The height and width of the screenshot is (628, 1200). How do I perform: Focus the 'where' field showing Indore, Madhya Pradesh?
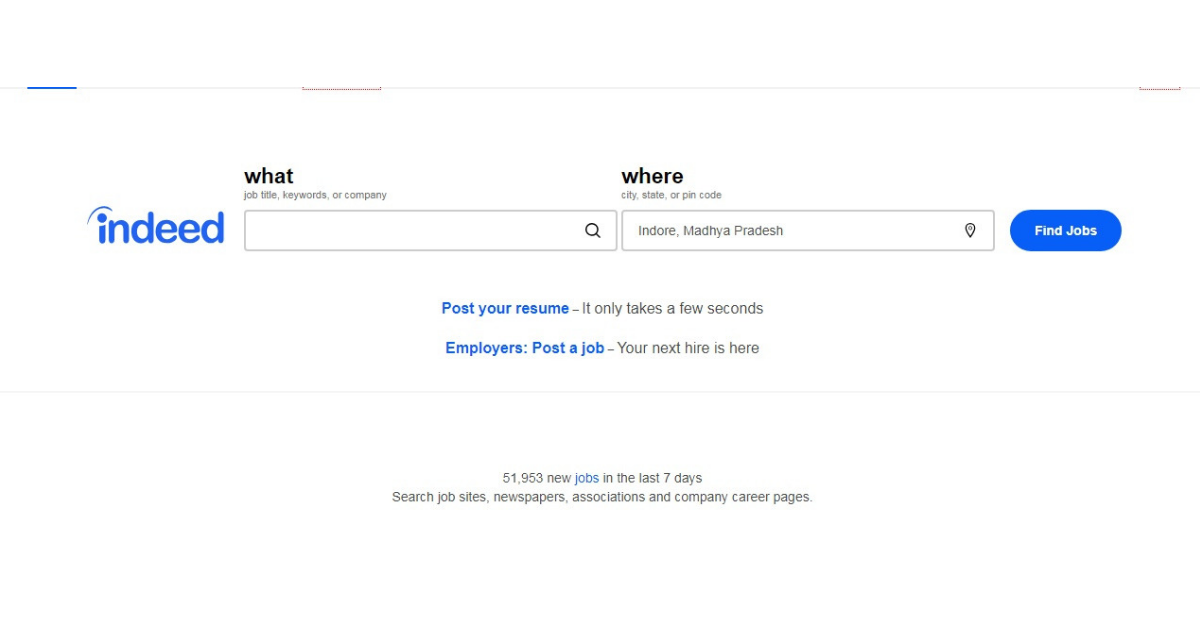pyautogui.click(x=808, y=230)
